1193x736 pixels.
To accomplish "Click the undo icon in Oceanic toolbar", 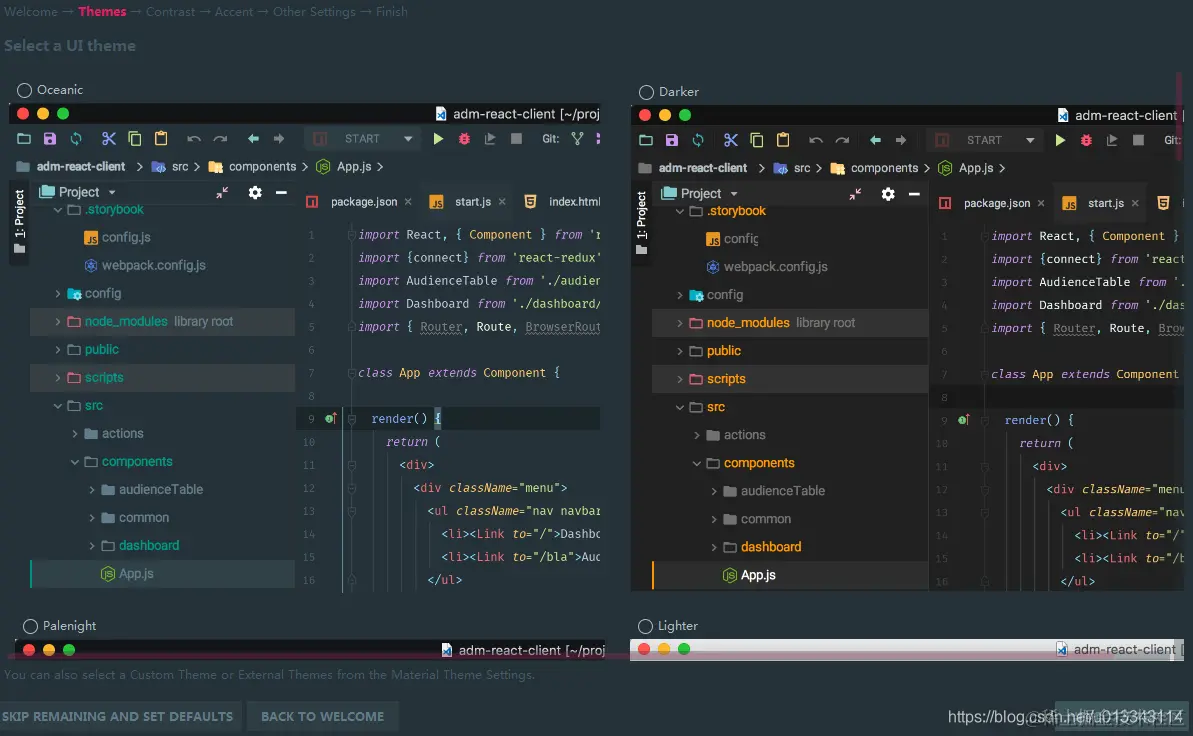I will [x=194, y=139].
